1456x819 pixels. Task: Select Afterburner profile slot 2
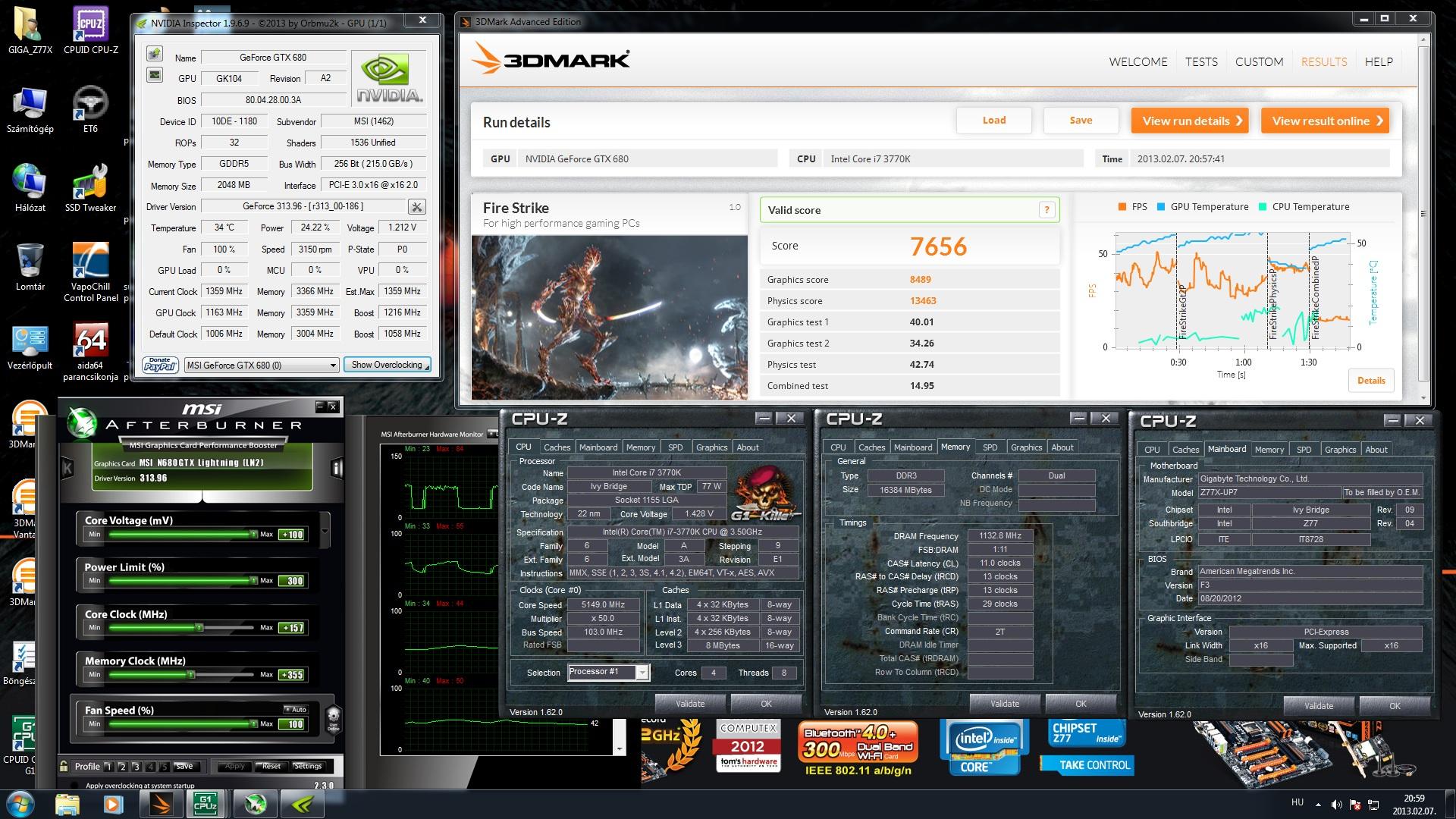click(122, 767)
